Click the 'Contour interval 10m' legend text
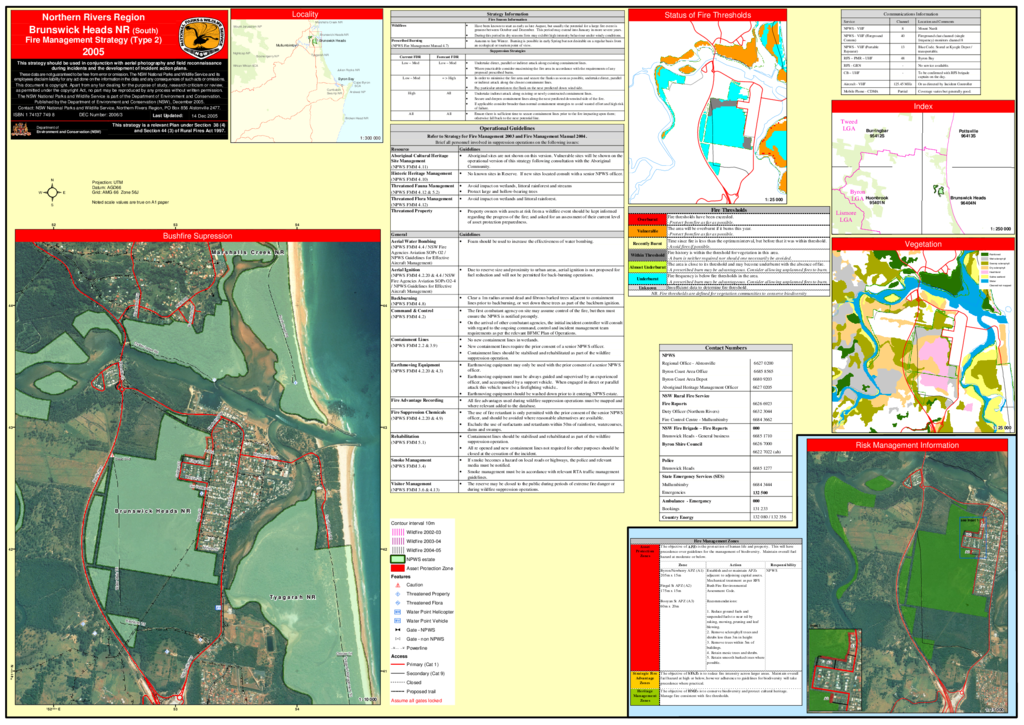 coord(413,523)
